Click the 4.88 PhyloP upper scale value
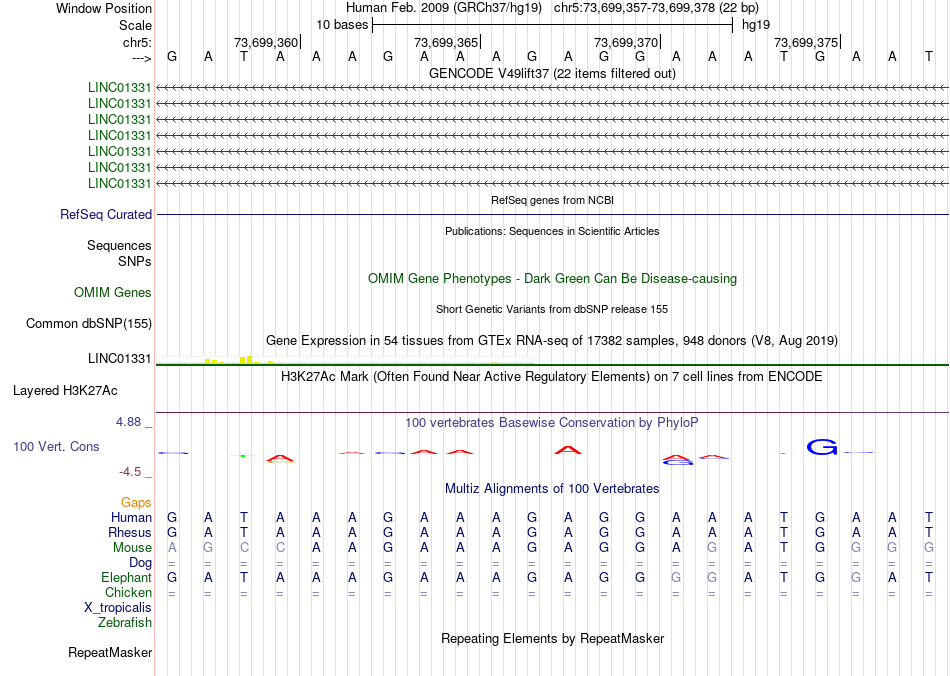Image resolution: width=950 pixels, height=676 pixels. click(x=128, y=422)
